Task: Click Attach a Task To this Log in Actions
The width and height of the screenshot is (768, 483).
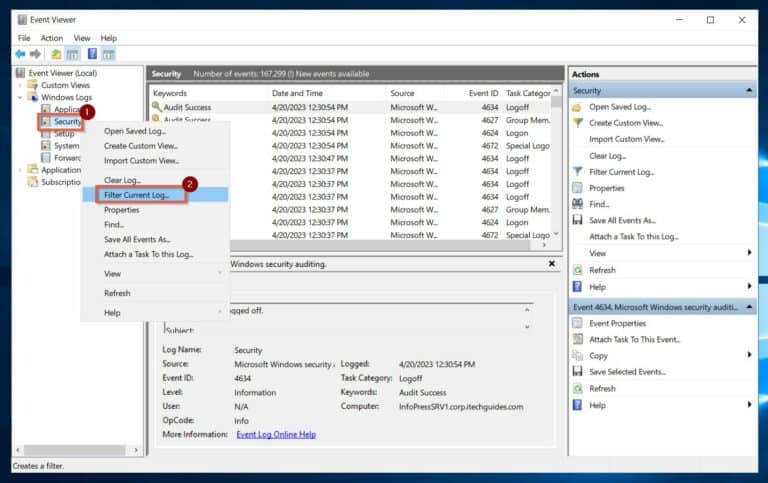Action: 634,237
